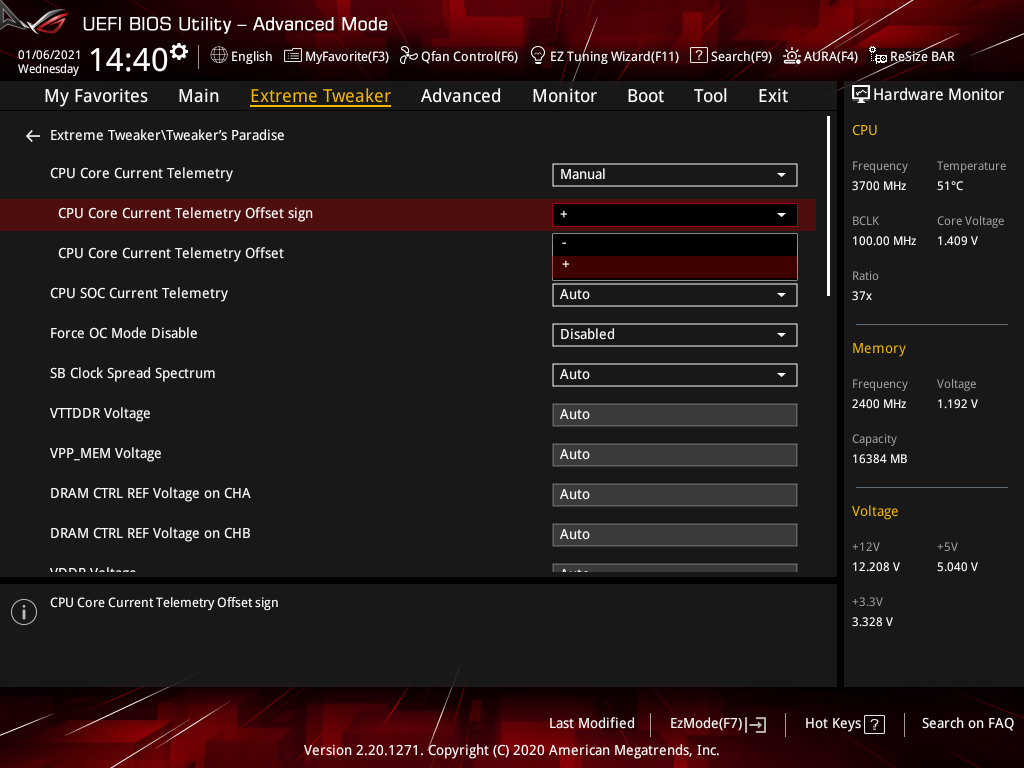
Task: Click the globe language icon
Action: point(219,56)
